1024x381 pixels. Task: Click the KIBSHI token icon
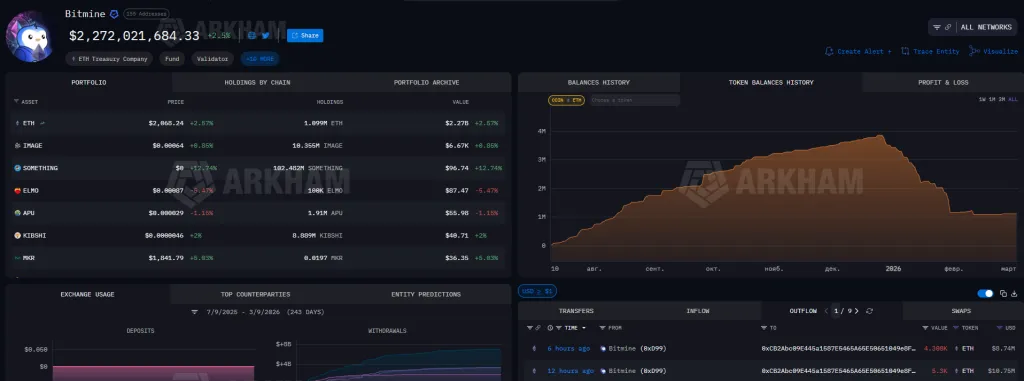[17, 235]
